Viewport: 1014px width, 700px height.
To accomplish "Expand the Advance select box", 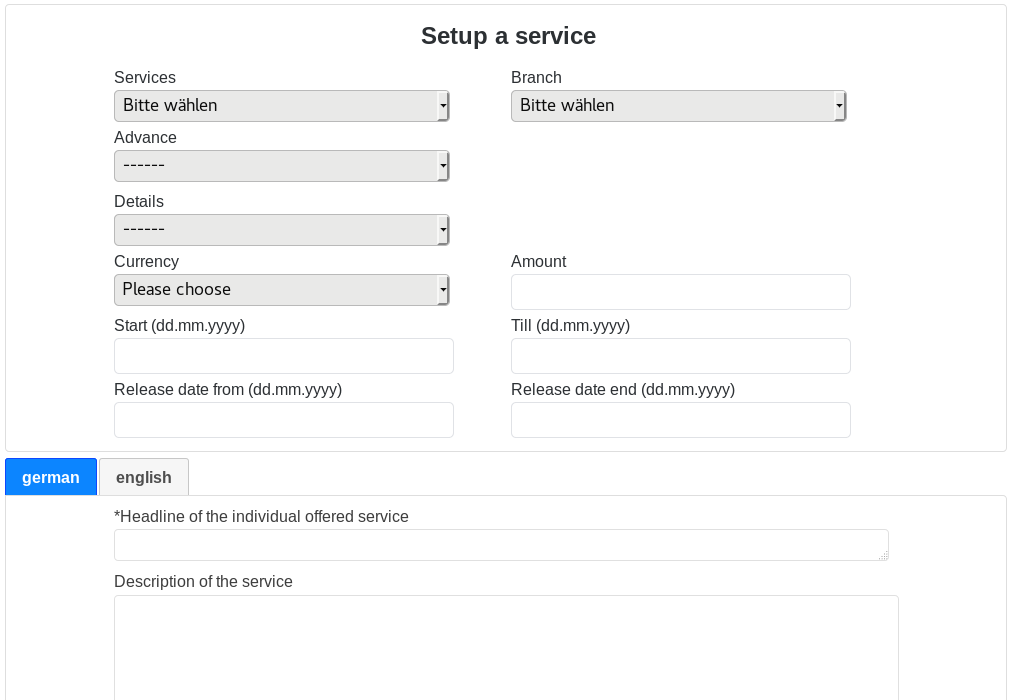I will (281, 166).
